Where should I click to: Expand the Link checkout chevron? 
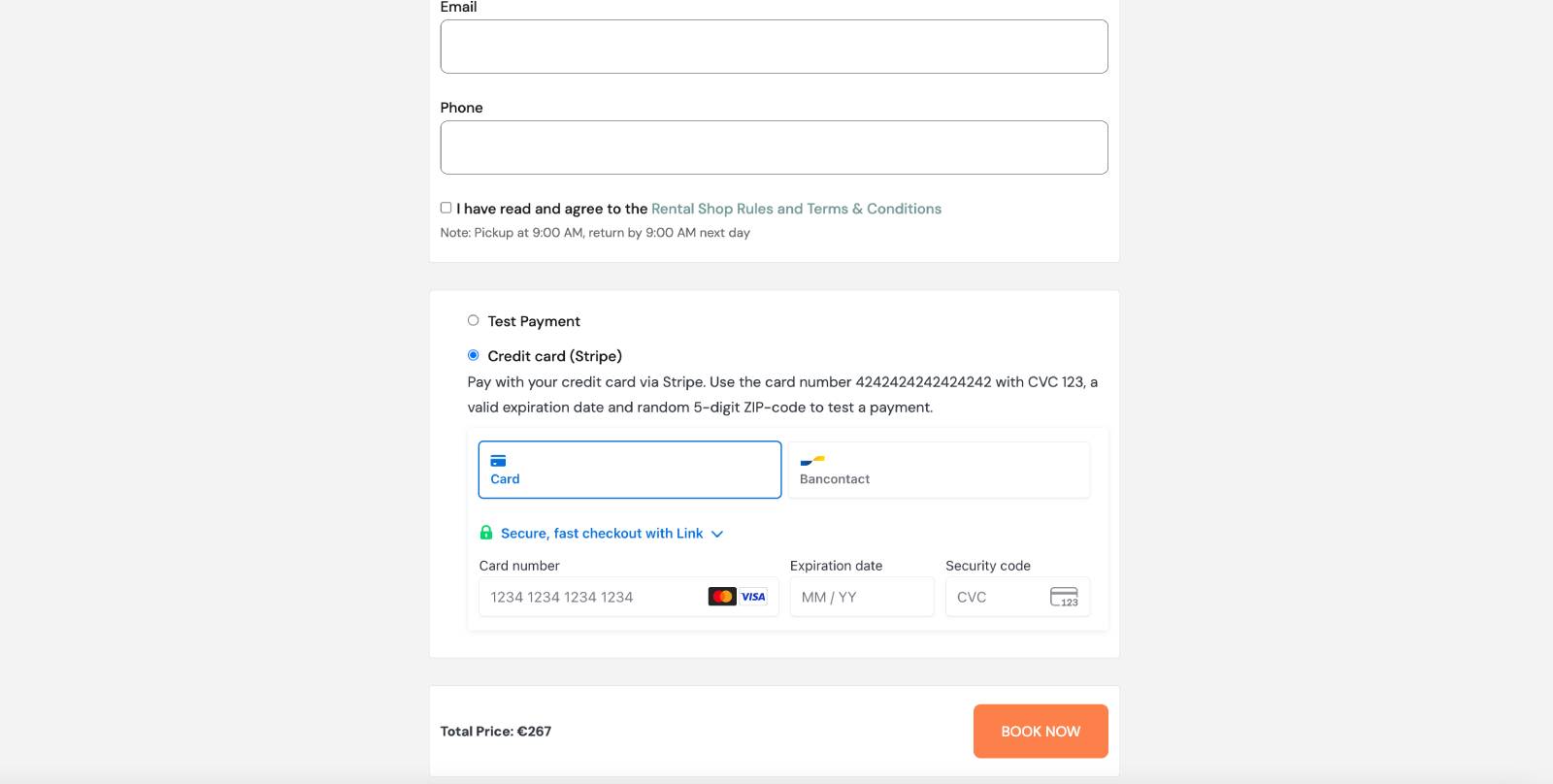(717, 534)
